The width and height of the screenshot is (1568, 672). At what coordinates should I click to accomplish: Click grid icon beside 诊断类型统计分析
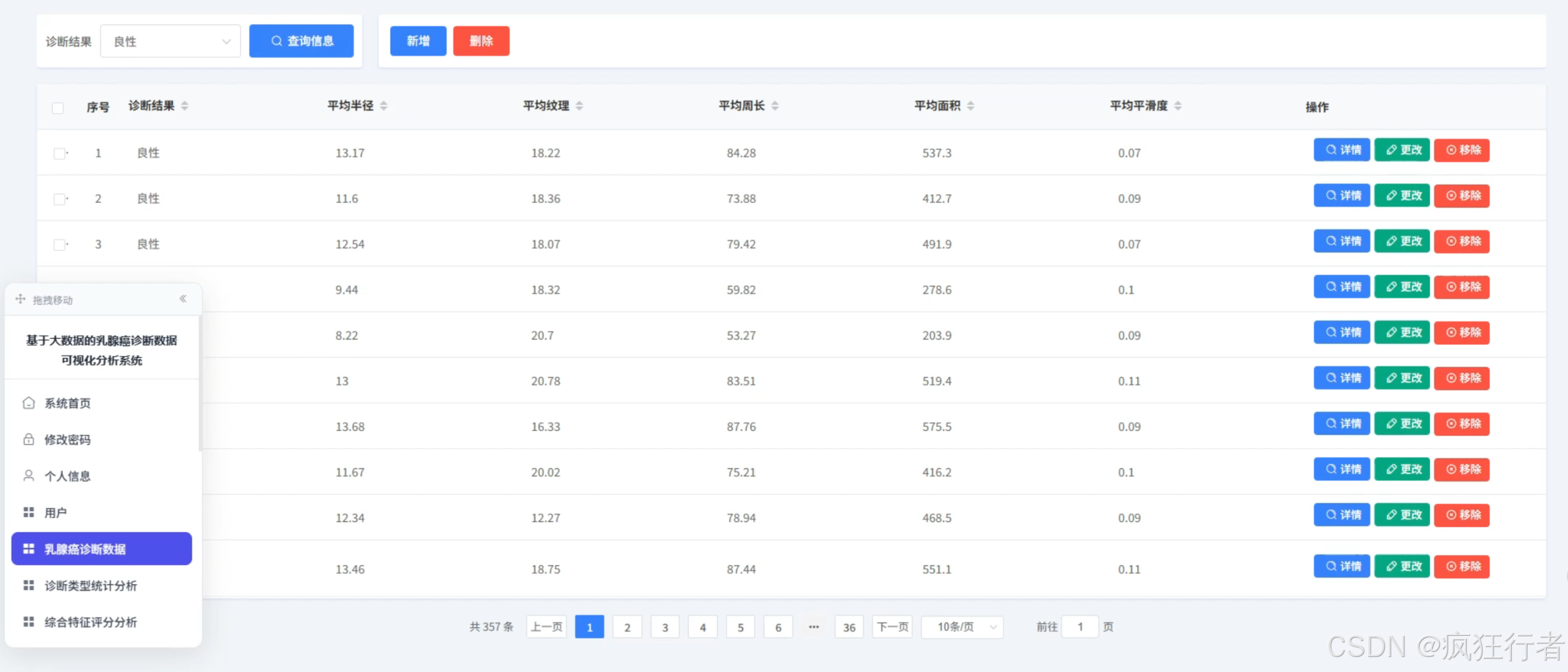tap(29, 585)
